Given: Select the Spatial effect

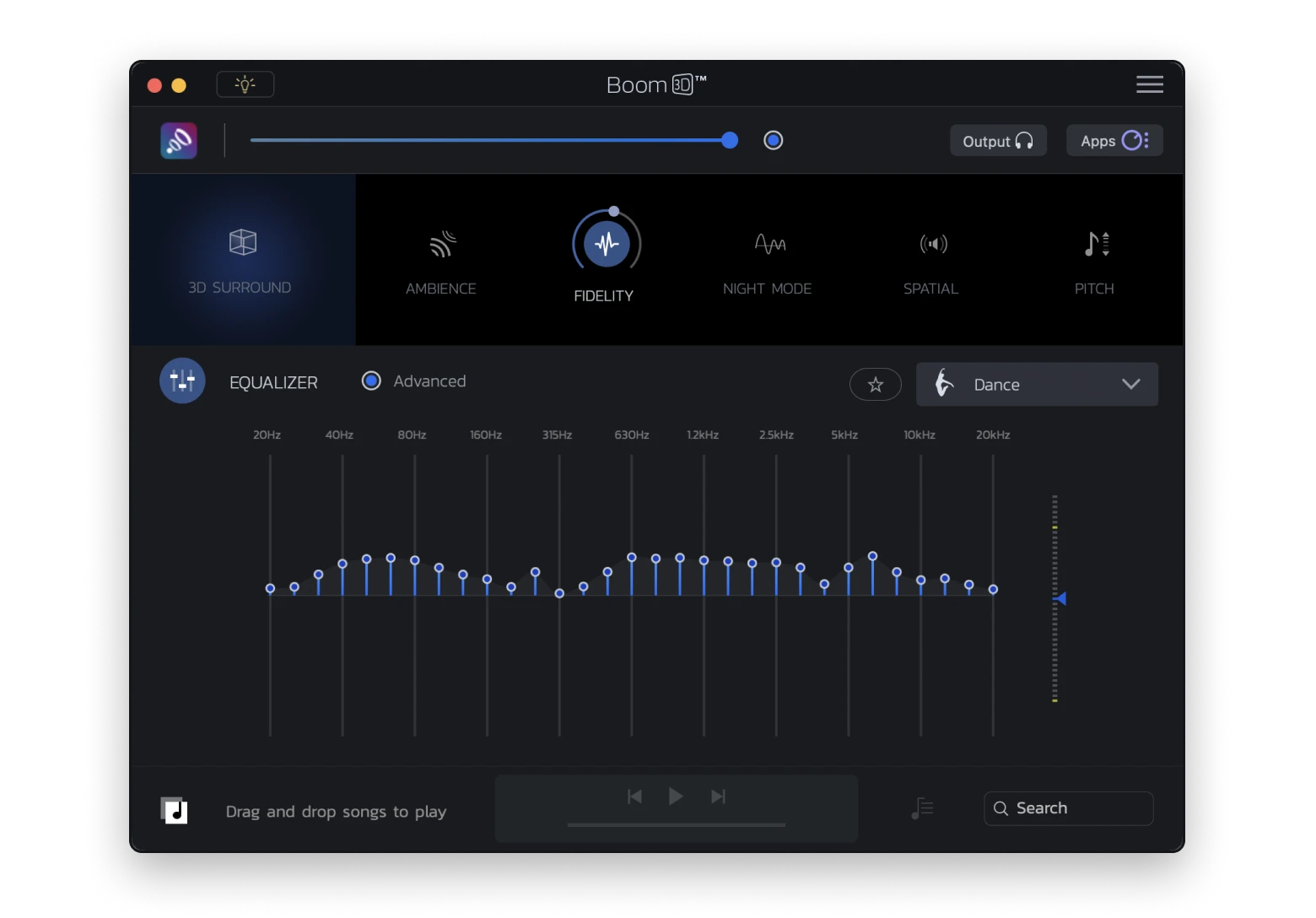Looking at the screenshot, I should click(931, 263).
